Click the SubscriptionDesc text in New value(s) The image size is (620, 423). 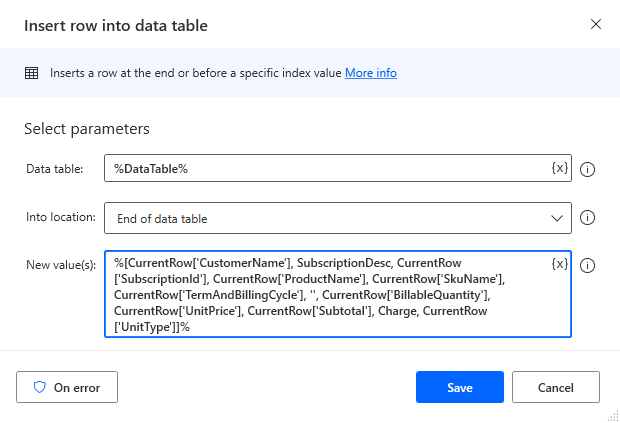click(344, 263)
